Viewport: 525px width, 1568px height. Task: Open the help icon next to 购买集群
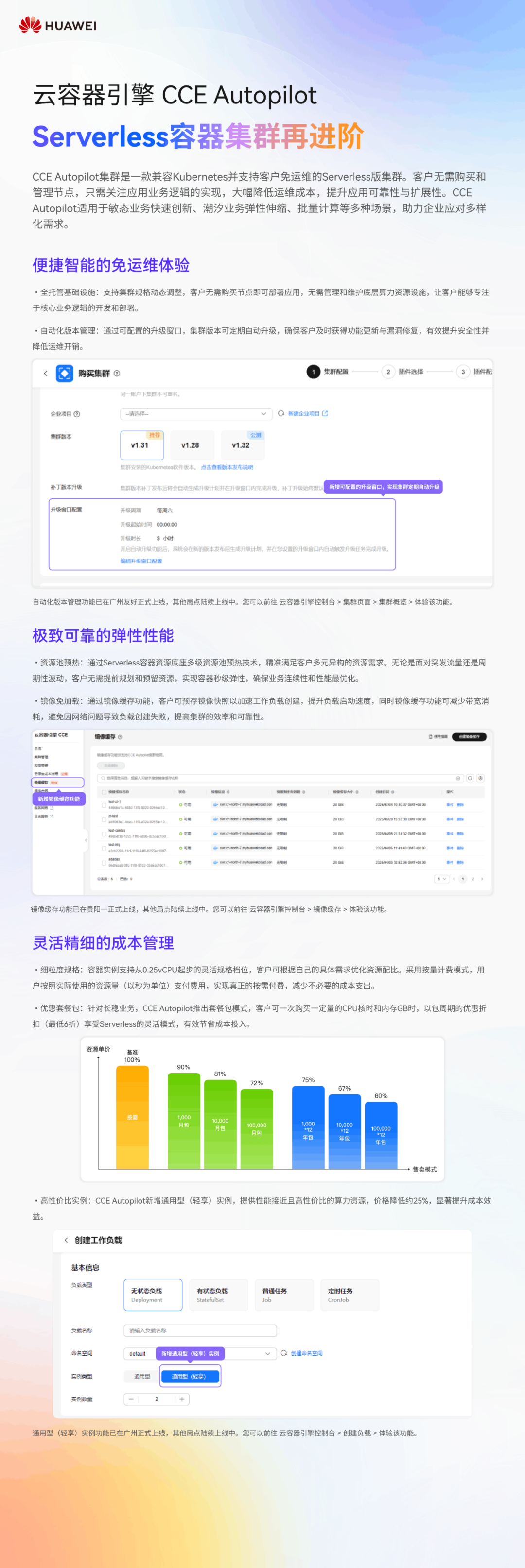click(117, 373)
